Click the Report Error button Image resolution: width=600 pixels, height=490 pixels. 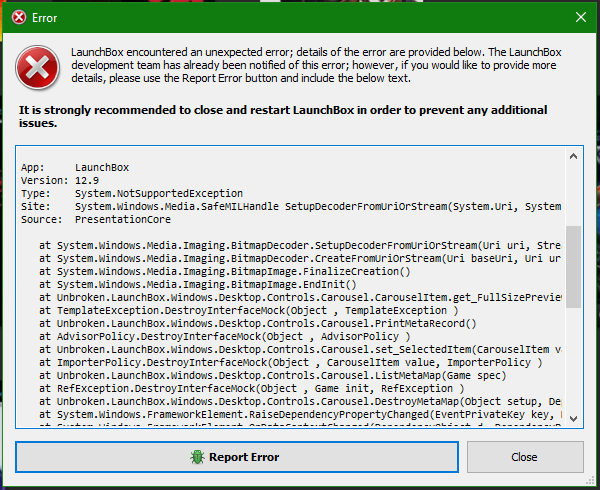point(237,457)
